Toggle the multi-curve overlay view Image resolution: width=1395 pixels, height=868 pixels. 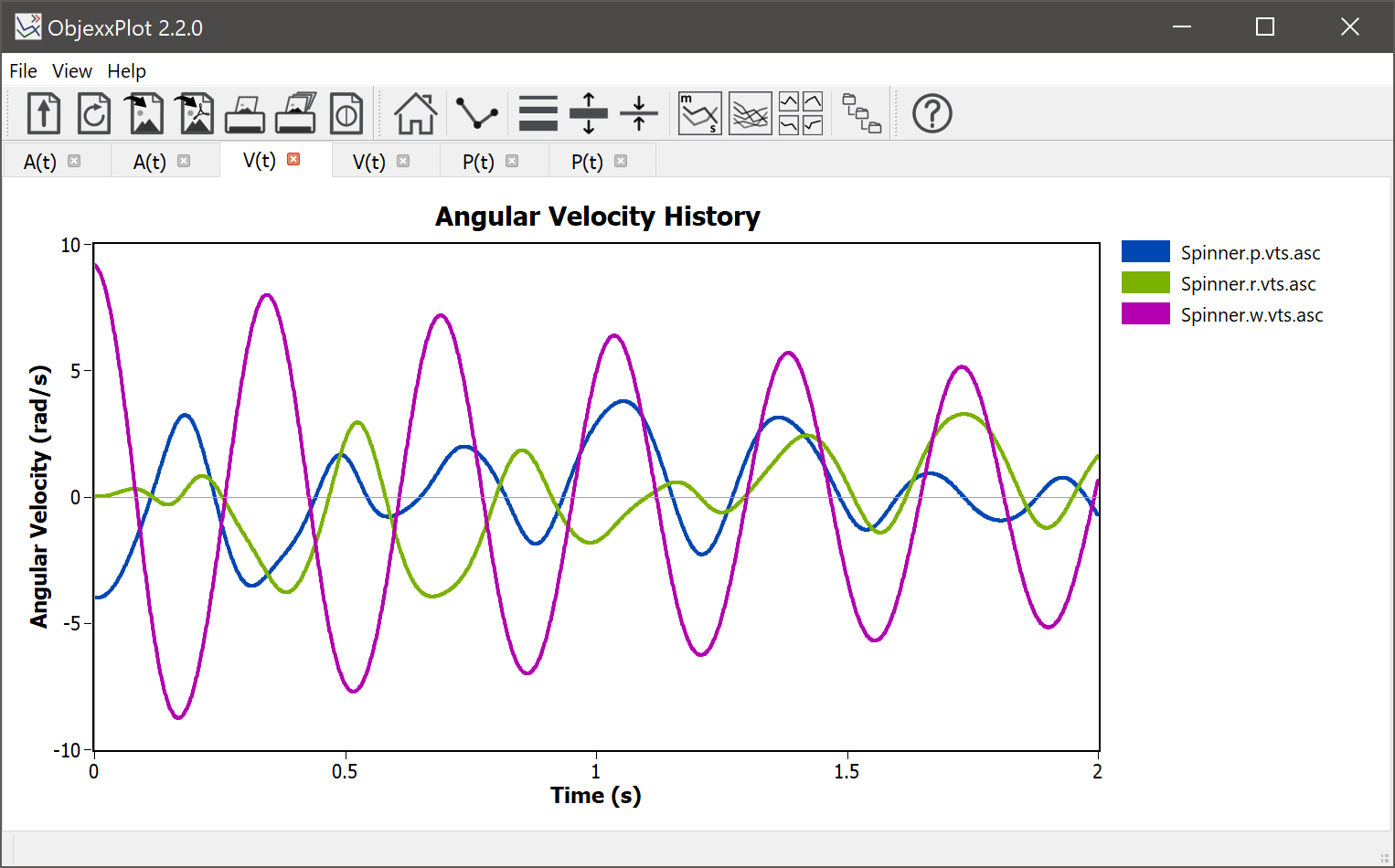[750, 112]
